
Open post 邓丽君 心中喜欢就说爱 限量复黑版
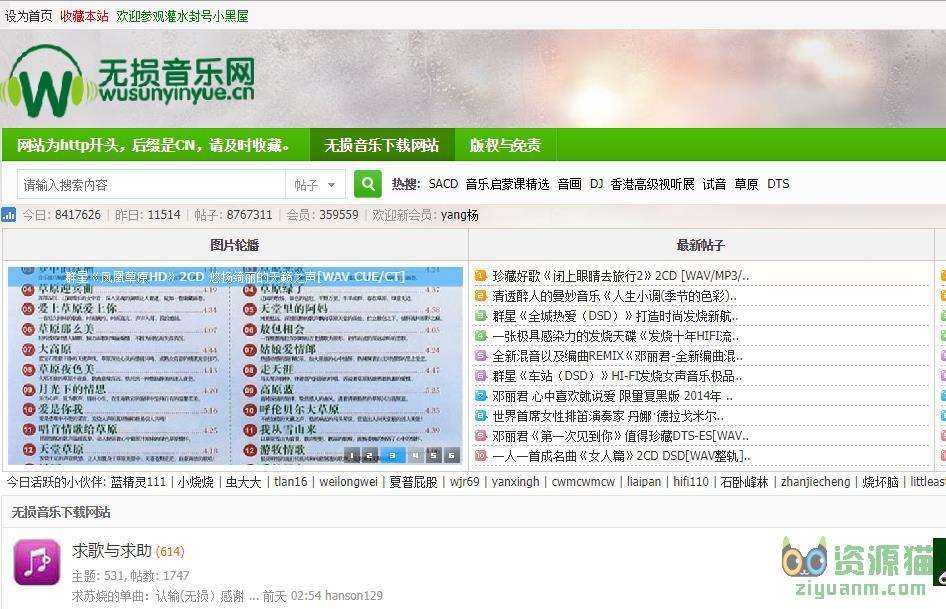[x=612, y=395]
